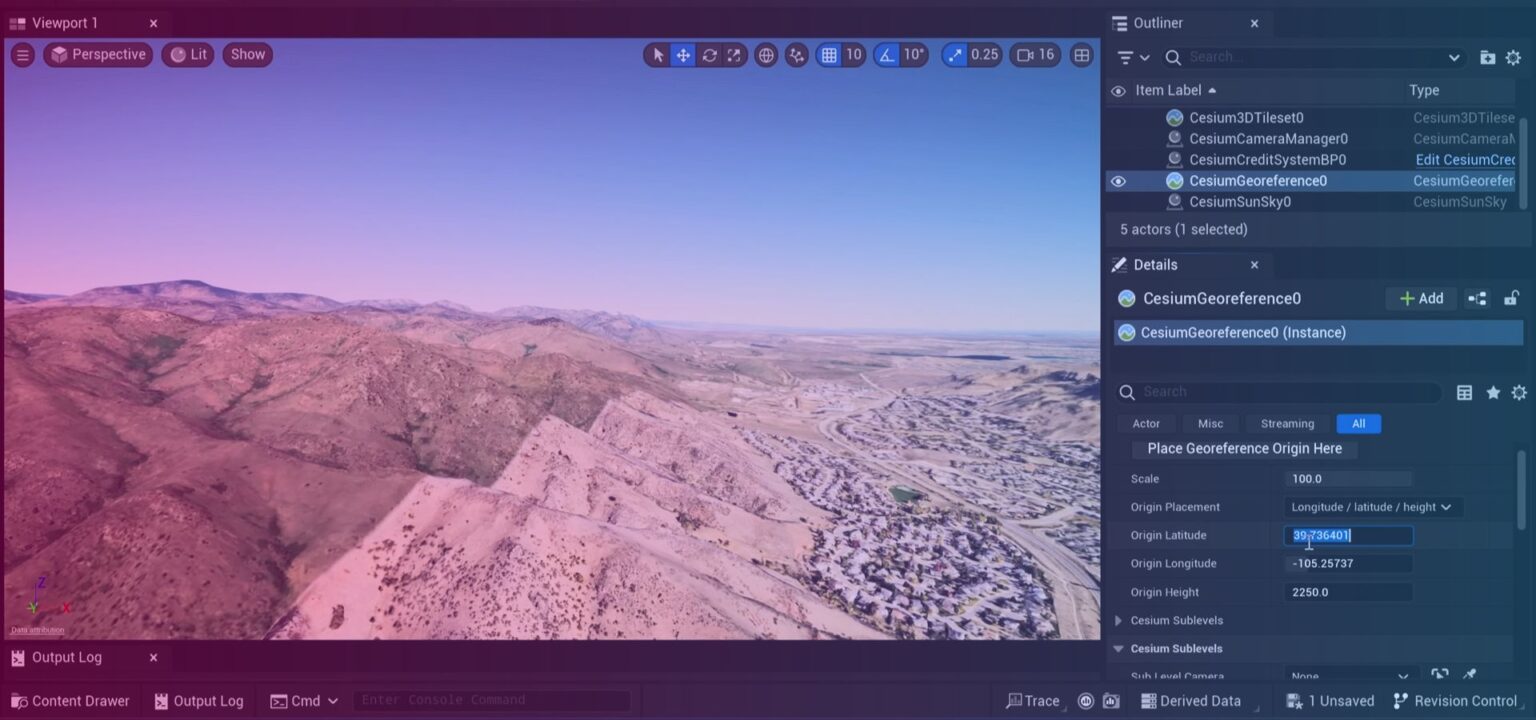The image size is (1536, 720).
Task: Switch to the Select arrow tool
Action: click(657, 55)
